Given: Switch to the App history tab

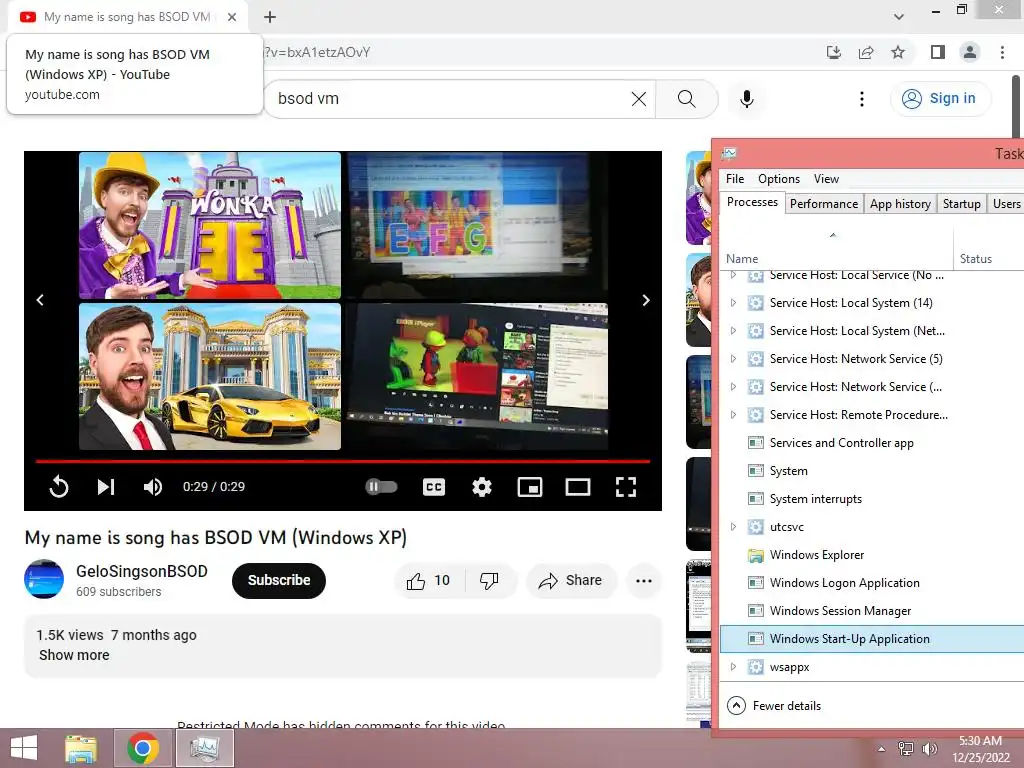Looking at the screenshot, I should (900, 204).
